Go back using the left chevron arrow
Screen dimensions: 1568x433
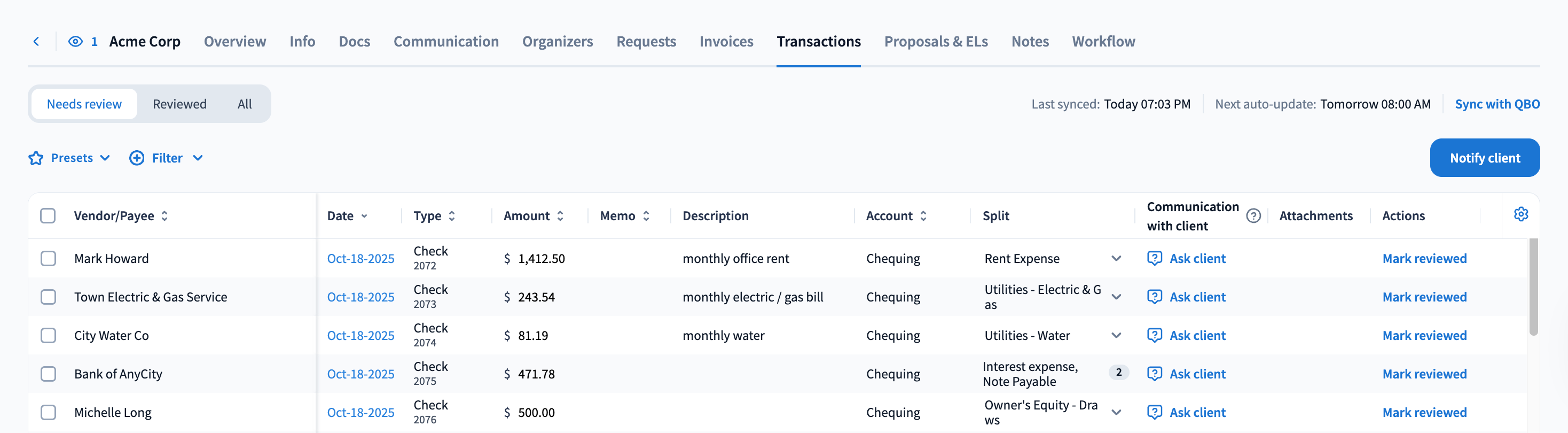click(36, 41)
